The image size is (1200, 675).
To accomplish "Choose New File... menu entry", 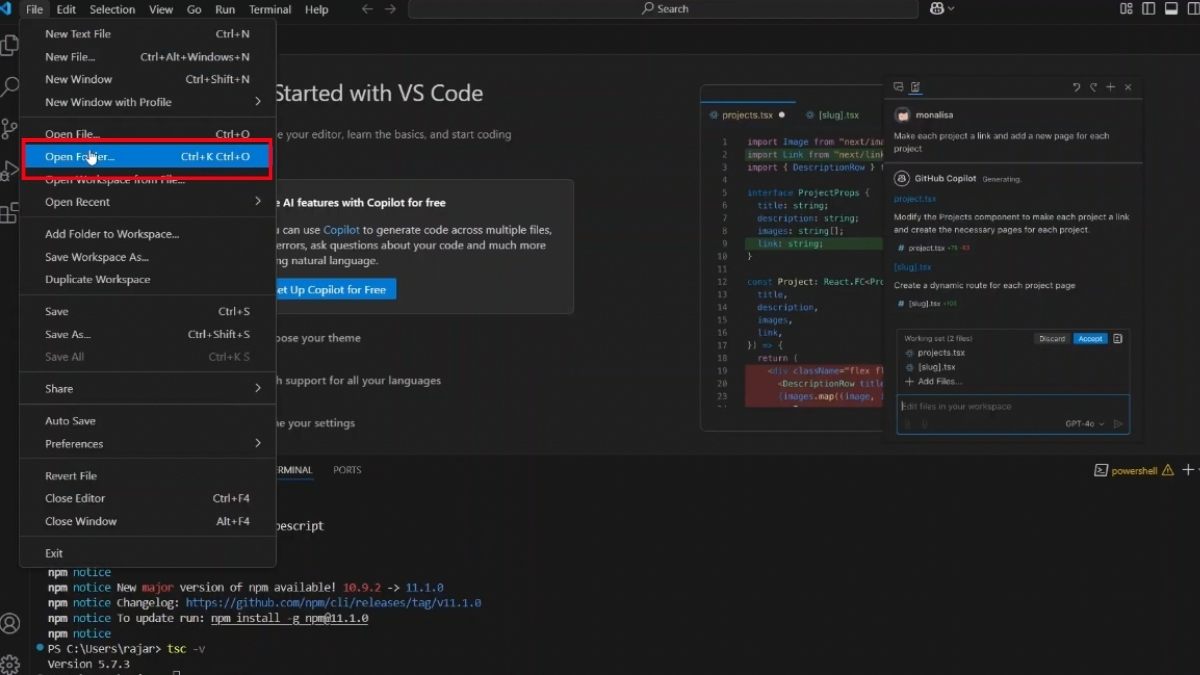I will click(x=148, y=57).
